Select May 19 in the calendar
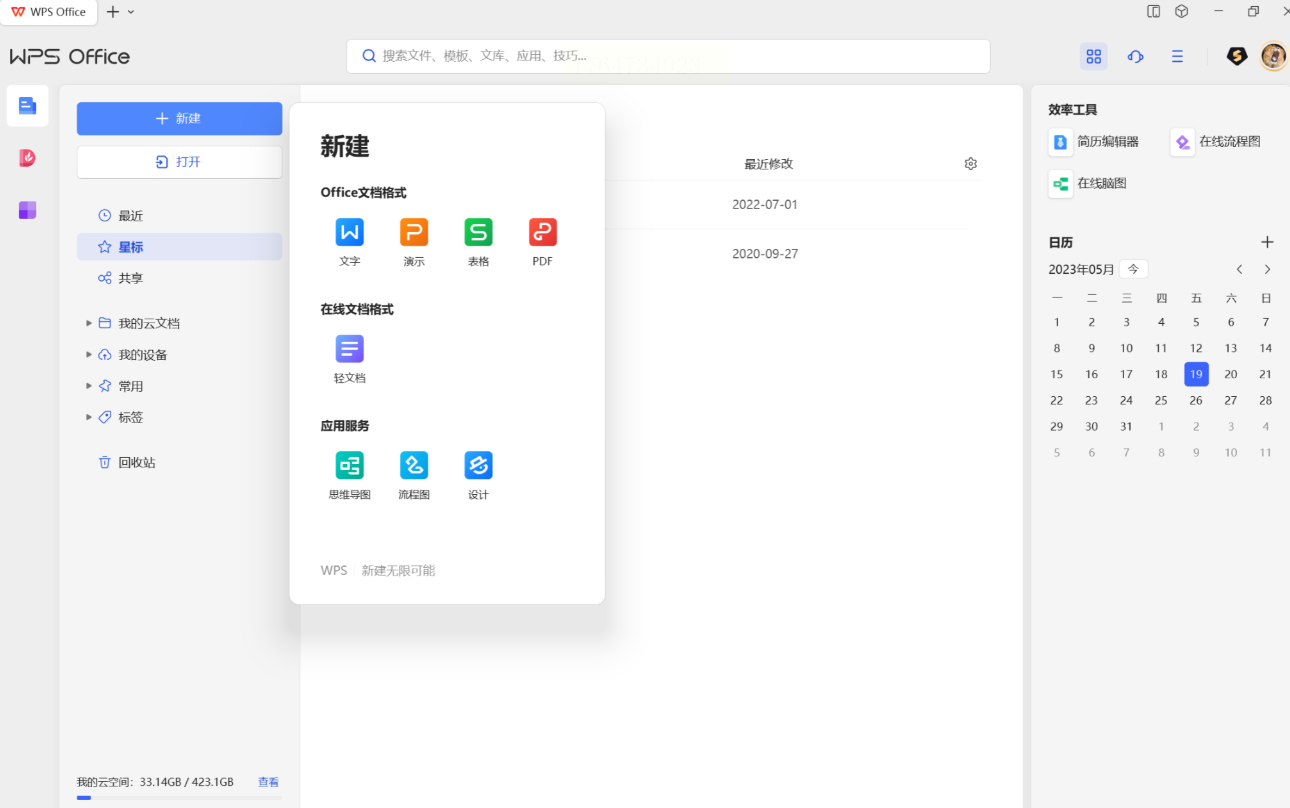This screenshot has height=808, width=1290. click(x=1196, y=374)
